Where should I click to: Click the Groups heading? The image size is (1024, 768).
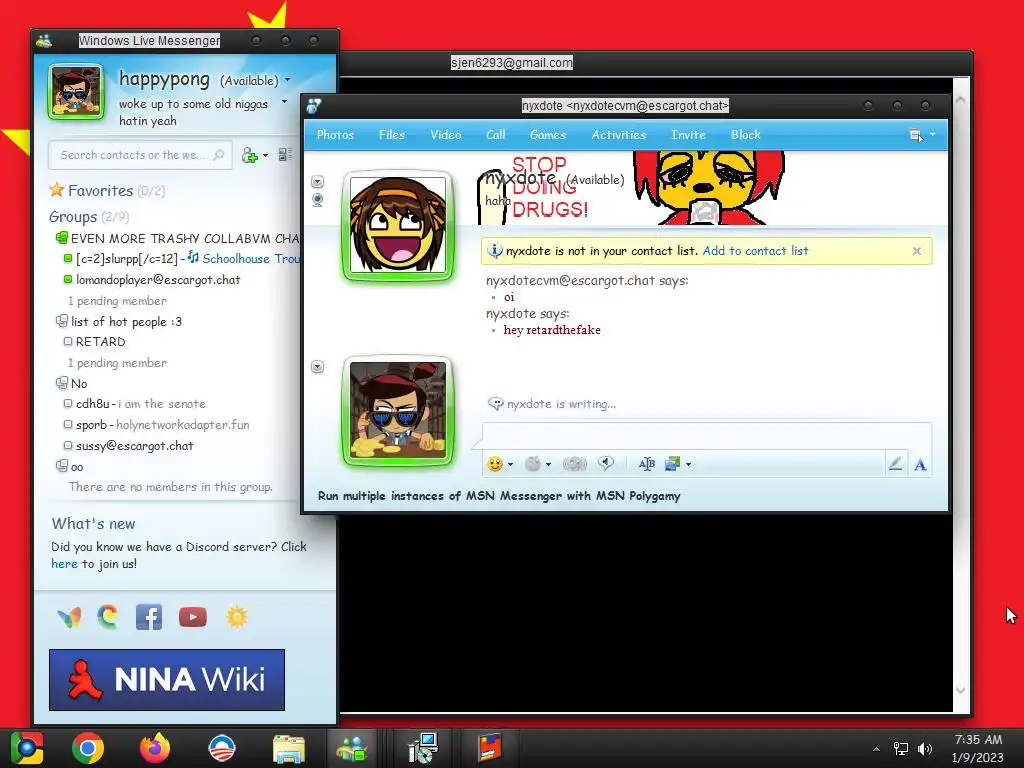pyautogui.click(x=72, y=217)
